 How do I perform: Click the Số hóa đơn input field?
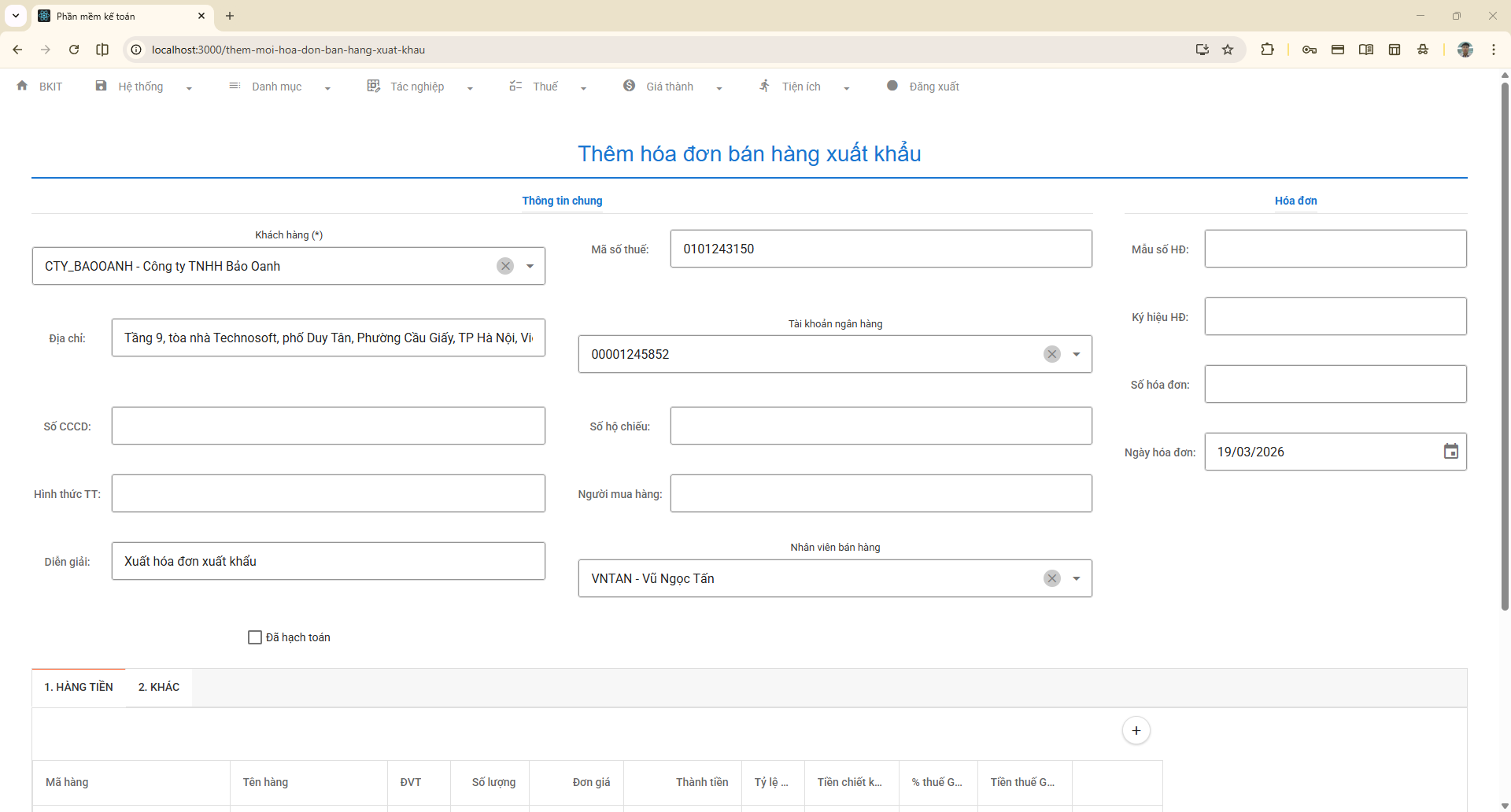[x=1335, y=384]
